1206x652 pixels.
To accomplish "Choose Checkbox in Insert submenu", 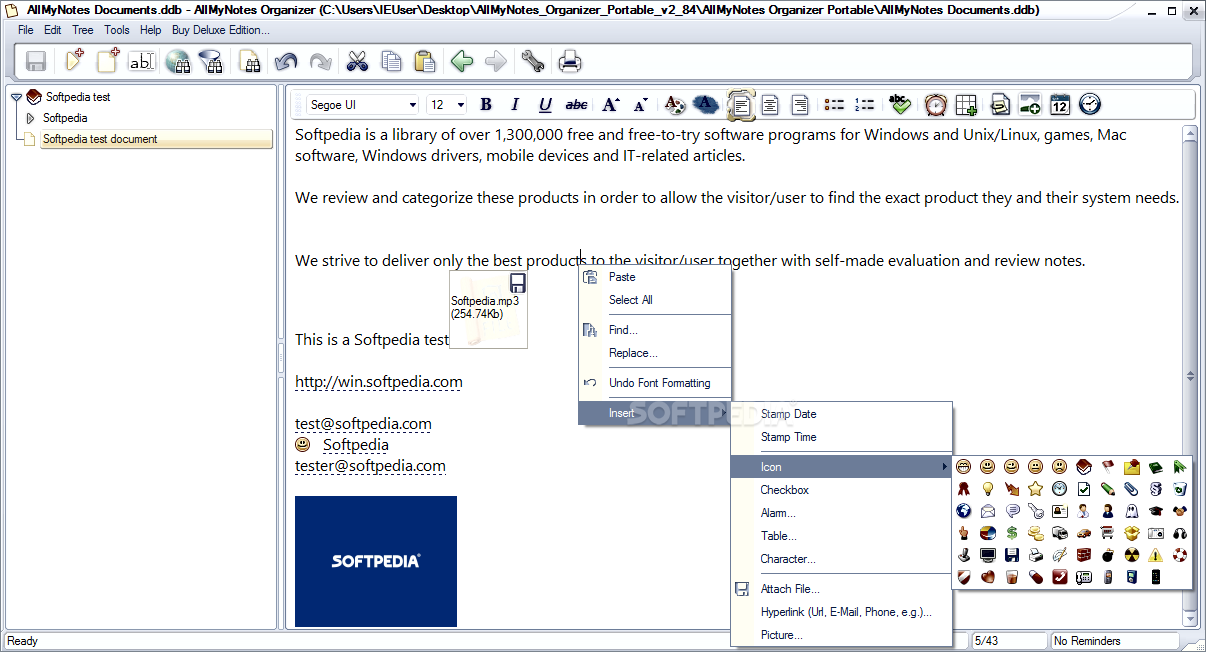I will click(841, 490).
